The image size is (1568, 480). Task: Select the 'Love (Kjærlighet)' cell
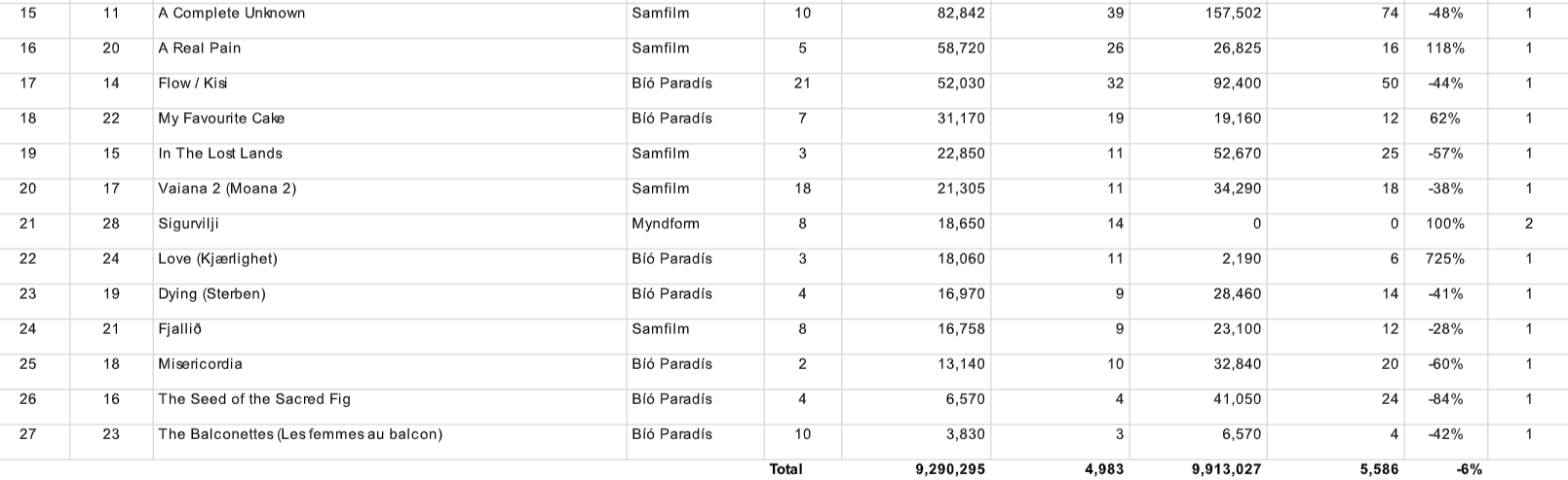(x=217, y=259)
